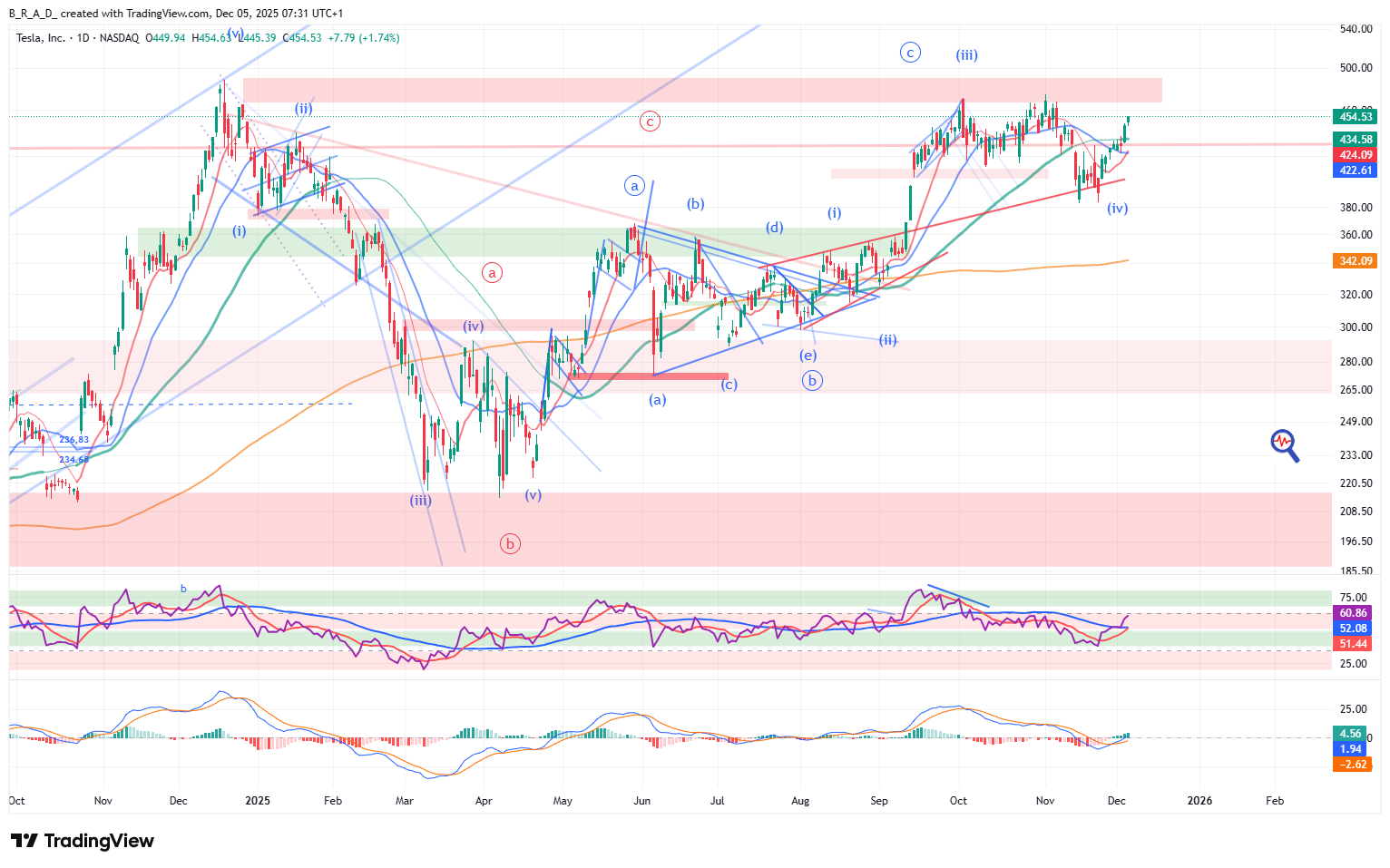1390x868 pixels.
Task: Select the red circled 'b' wave label
Action: 510,544
